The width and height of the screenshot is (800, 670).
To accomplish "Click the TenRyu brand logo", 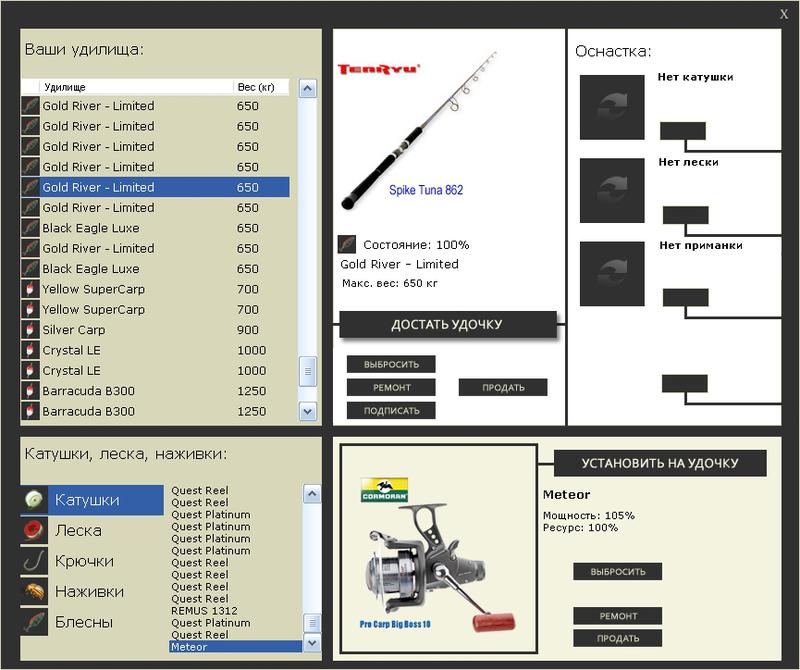I will point(379,69).
